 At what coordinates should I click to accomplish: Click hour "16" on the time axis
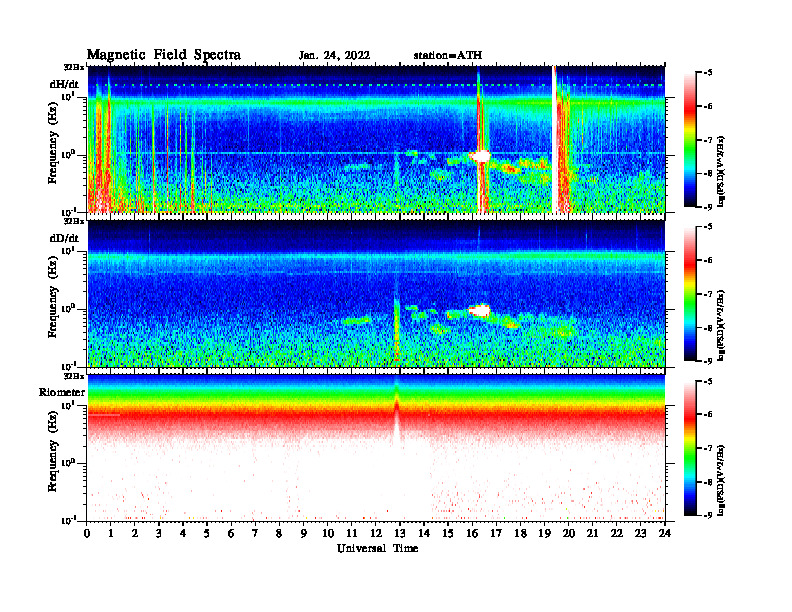tap(472, 533)
